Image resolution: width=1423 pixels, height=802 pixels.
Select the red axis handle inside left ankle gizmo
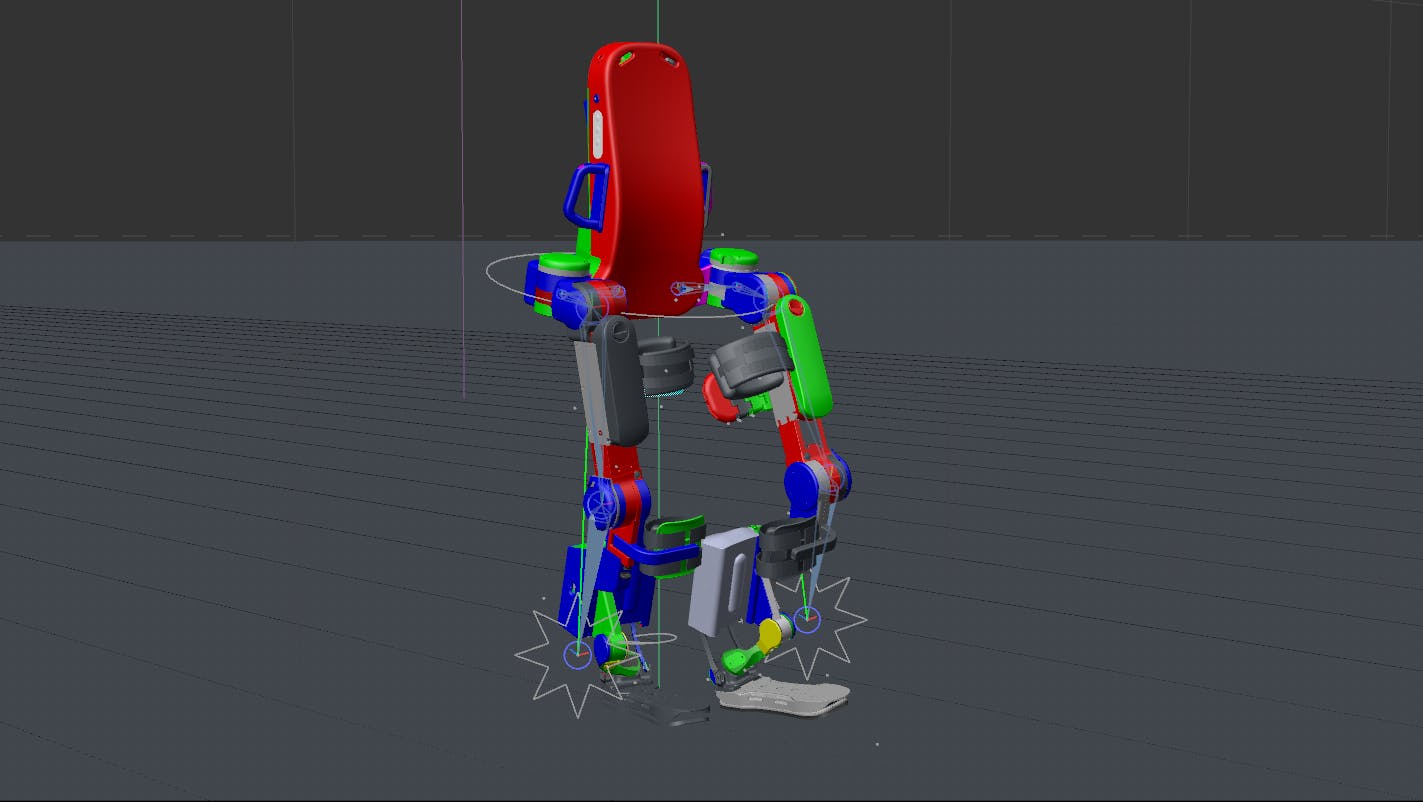click(585, 653)
